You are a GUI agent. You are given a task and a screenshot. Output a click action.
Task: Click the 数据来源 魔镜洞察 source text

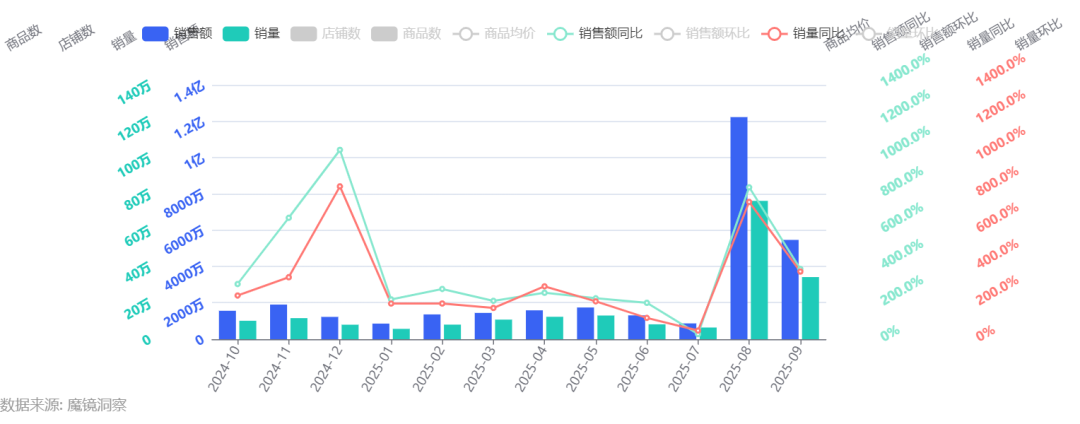(x=63, y=405)
